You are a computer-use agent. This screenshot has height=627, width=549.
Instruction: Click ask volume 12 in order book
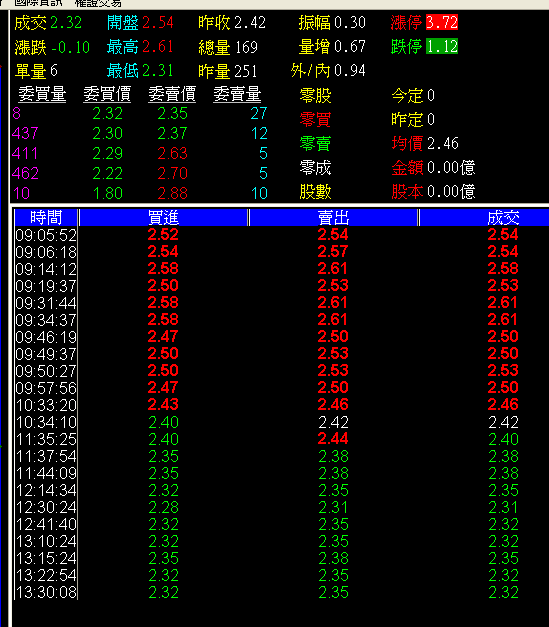pyautogui.click(x=259, y=133)
